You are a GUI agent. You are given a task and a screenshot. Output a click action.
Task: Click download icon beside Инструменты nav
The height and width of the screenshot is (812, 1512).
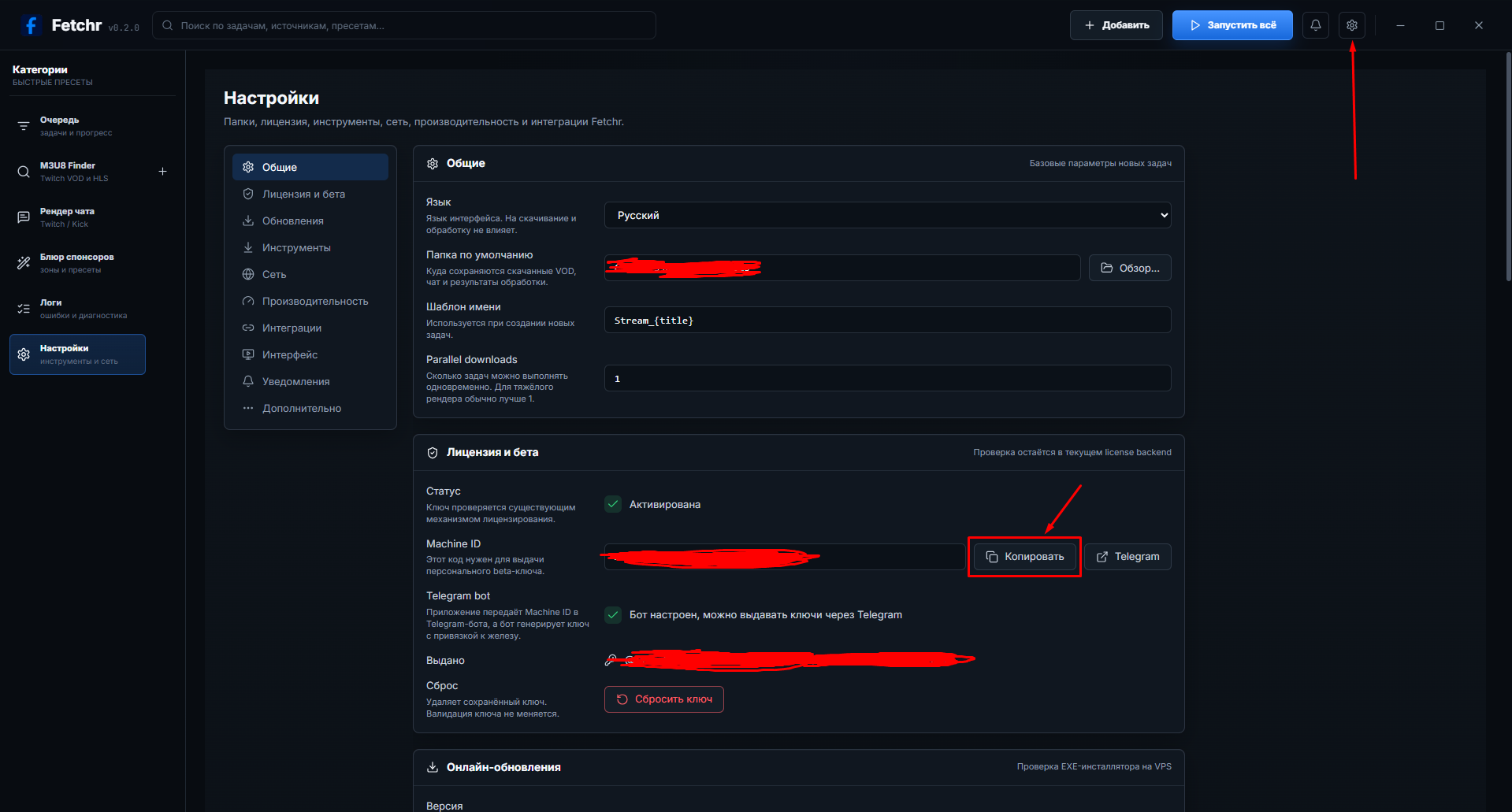[x=248, y=247]
